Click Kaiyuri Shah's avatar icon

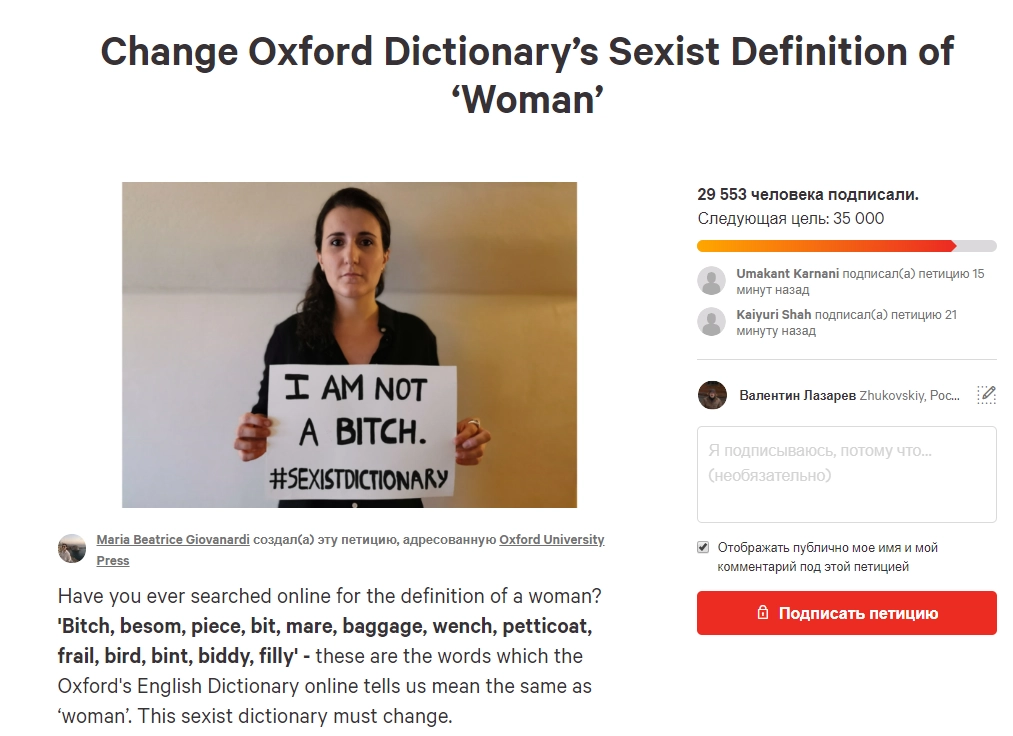(711, 322)
